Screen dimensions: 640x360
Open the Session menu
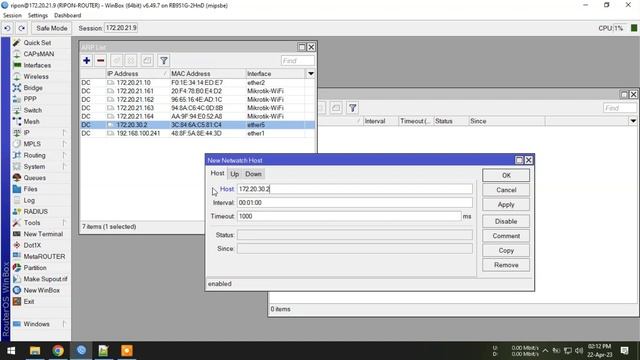[12, 16]
